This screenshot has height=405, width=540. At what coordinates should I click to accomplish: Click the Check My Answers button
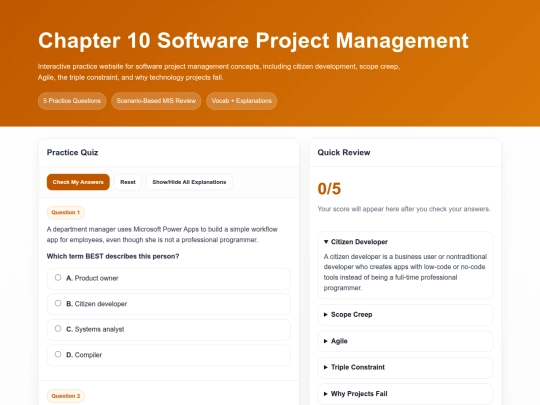[x=78, y=182]
